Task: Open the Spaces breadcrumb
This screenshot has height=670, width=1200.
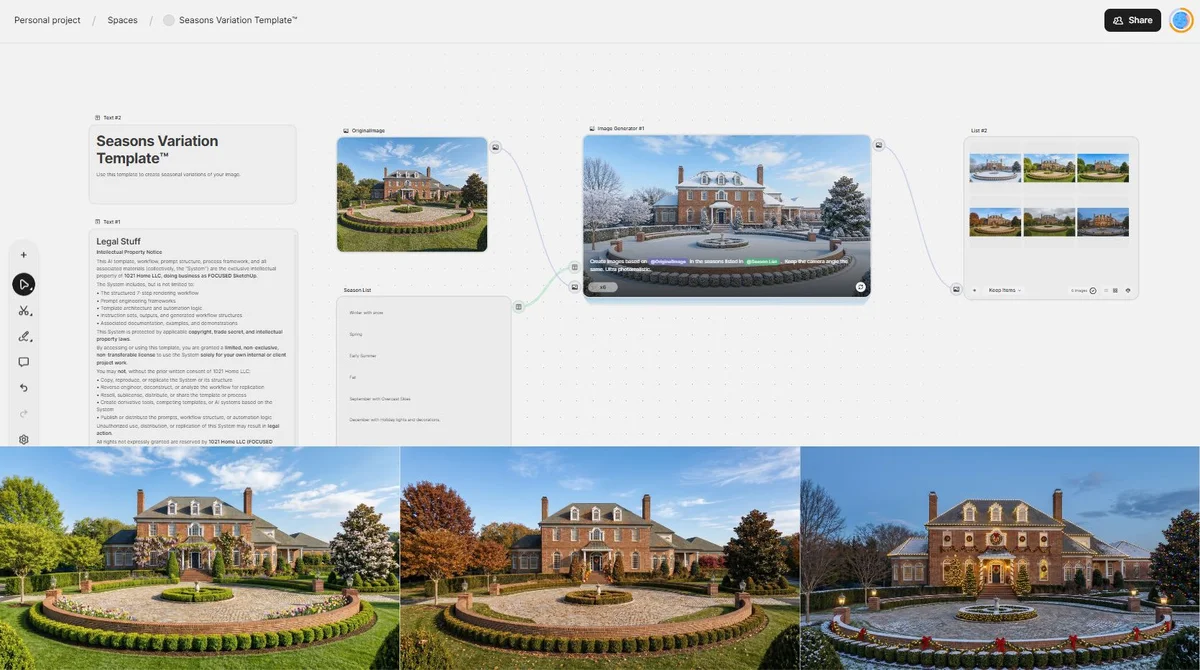Action: tap(122, 19)
